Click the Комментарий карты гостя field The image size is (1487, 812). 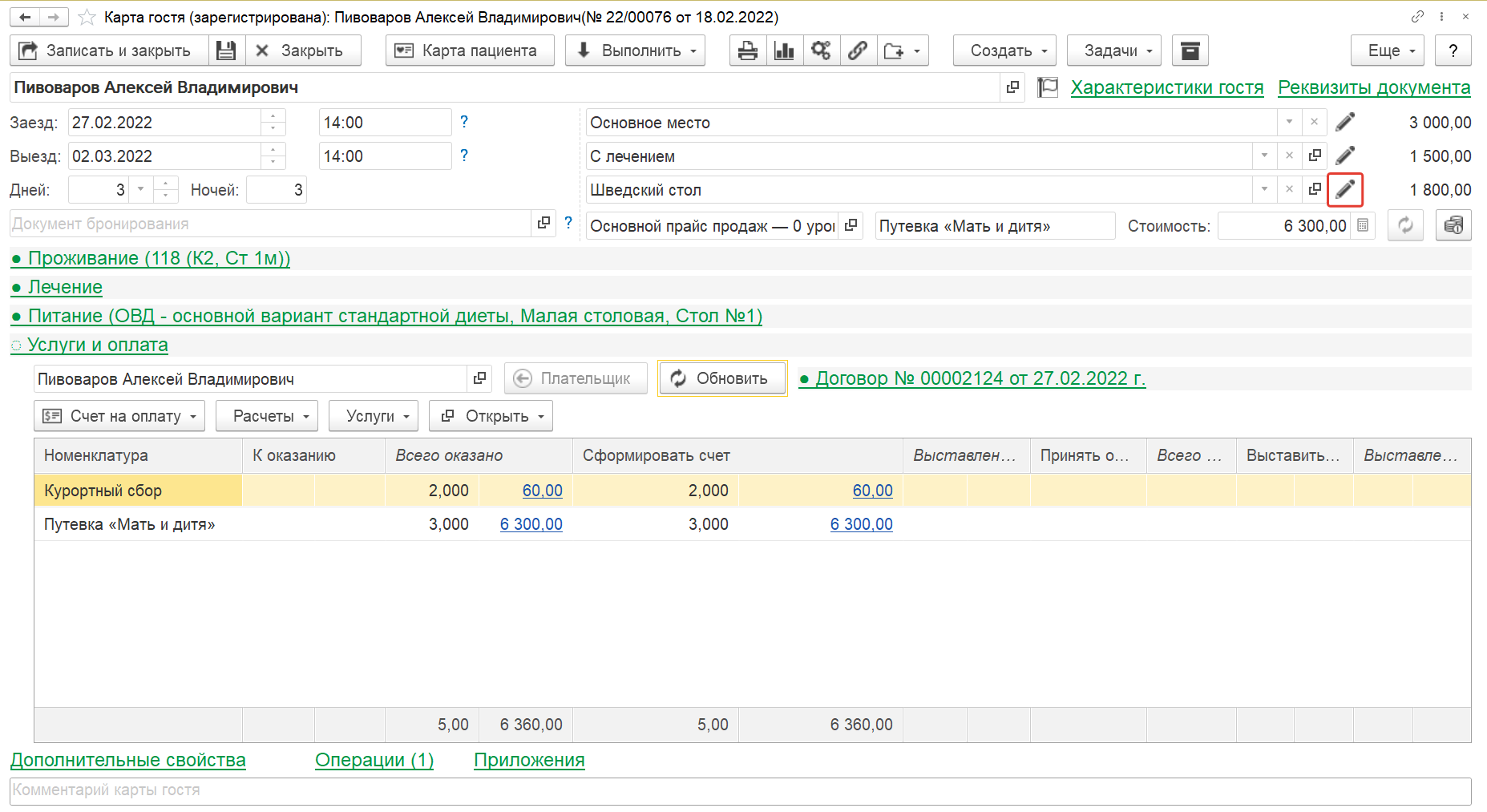(x=739, y=790)
